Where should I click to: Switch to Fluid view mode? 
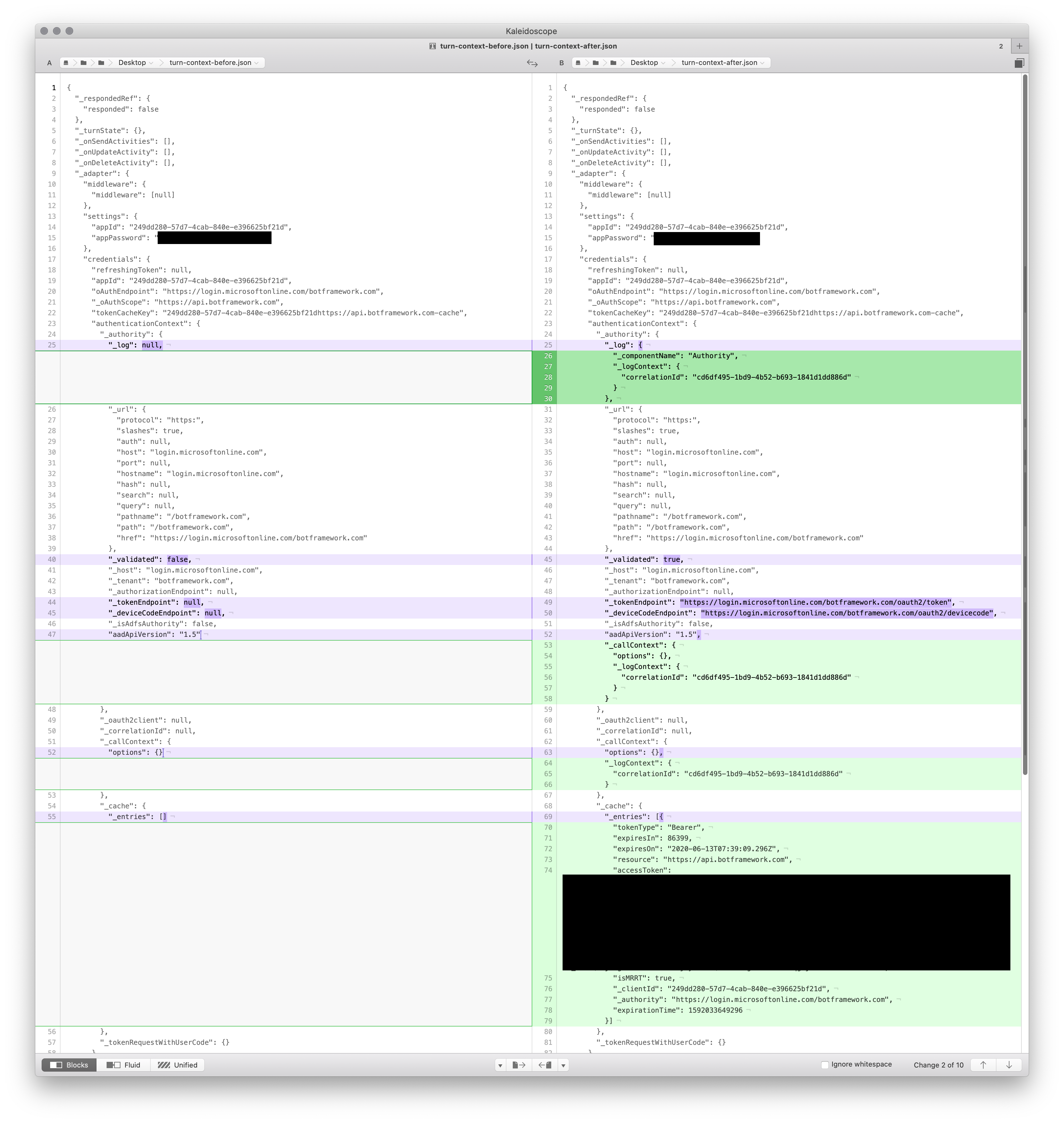pos(123,1065)
